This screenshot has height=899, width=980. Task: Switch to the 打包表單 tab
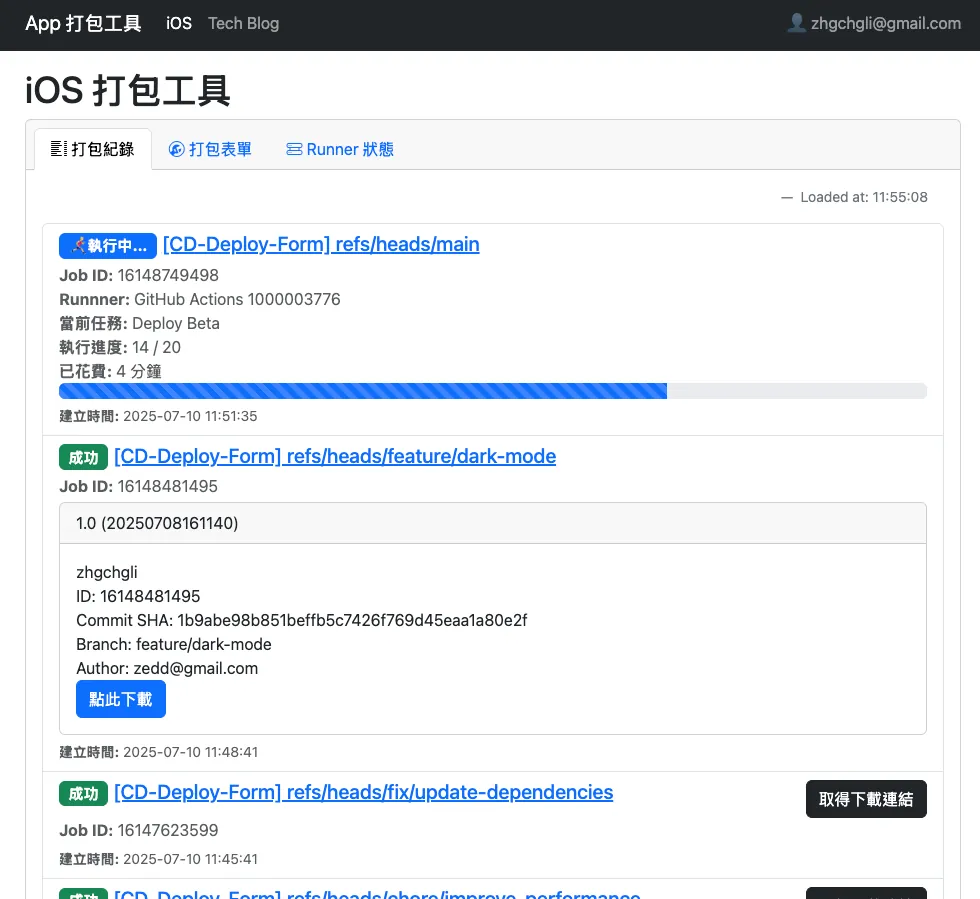point(210,150)
